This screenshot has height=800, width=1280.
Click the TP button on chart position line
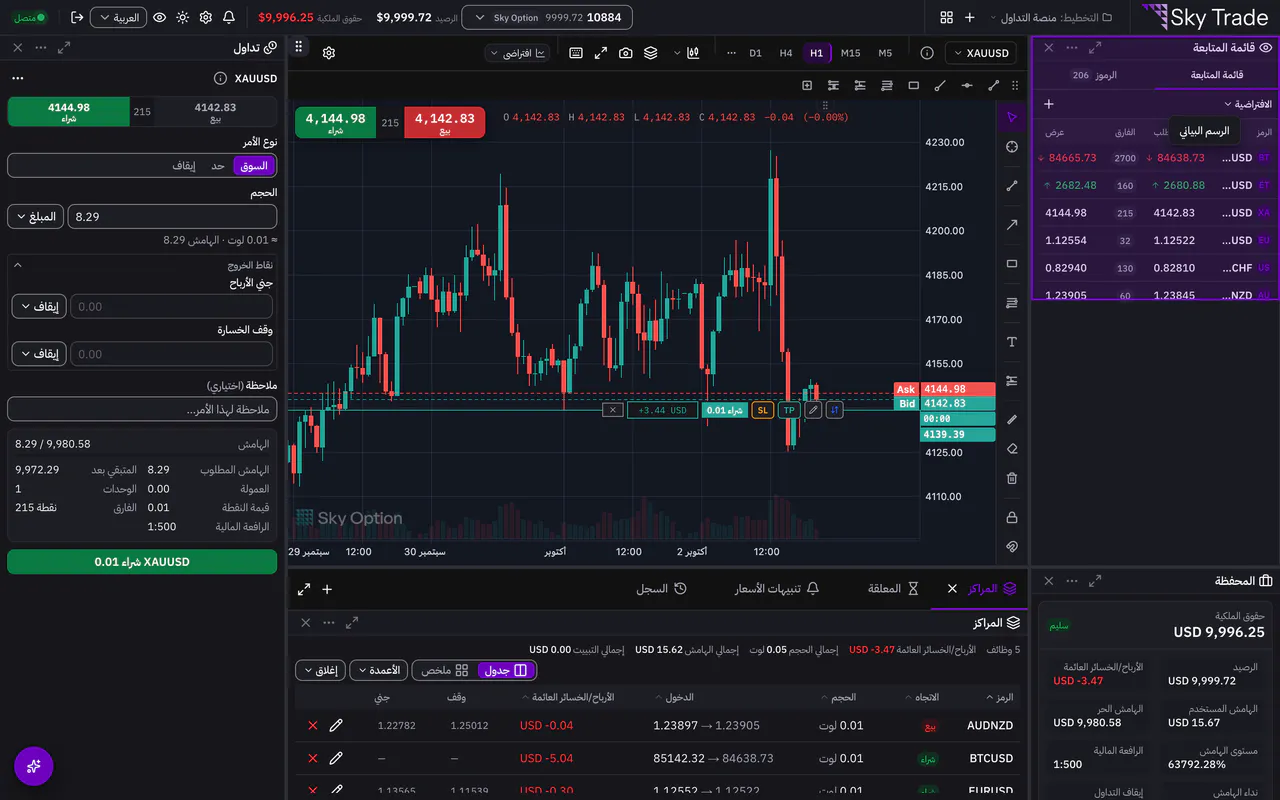click(x=788, y=410)
